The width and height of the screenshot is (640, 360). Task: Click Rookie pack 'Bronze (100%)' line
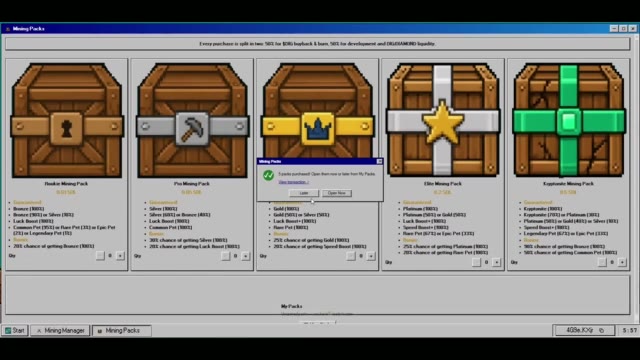point(28,209)
